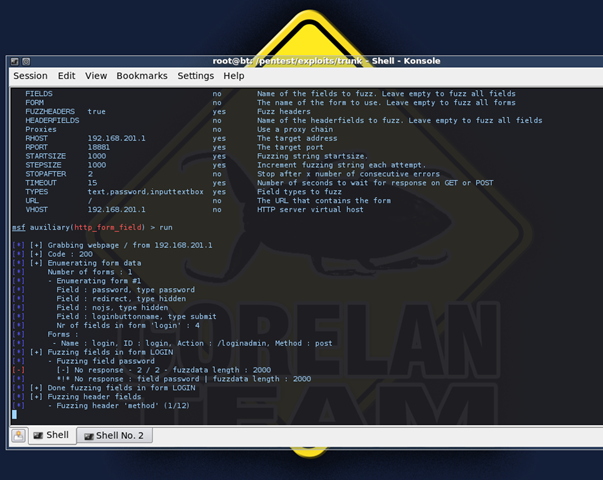The height and width of the screenshot is (480, 603).
Task: Click the 'msf' prompt text
Action: click(18, 228)
